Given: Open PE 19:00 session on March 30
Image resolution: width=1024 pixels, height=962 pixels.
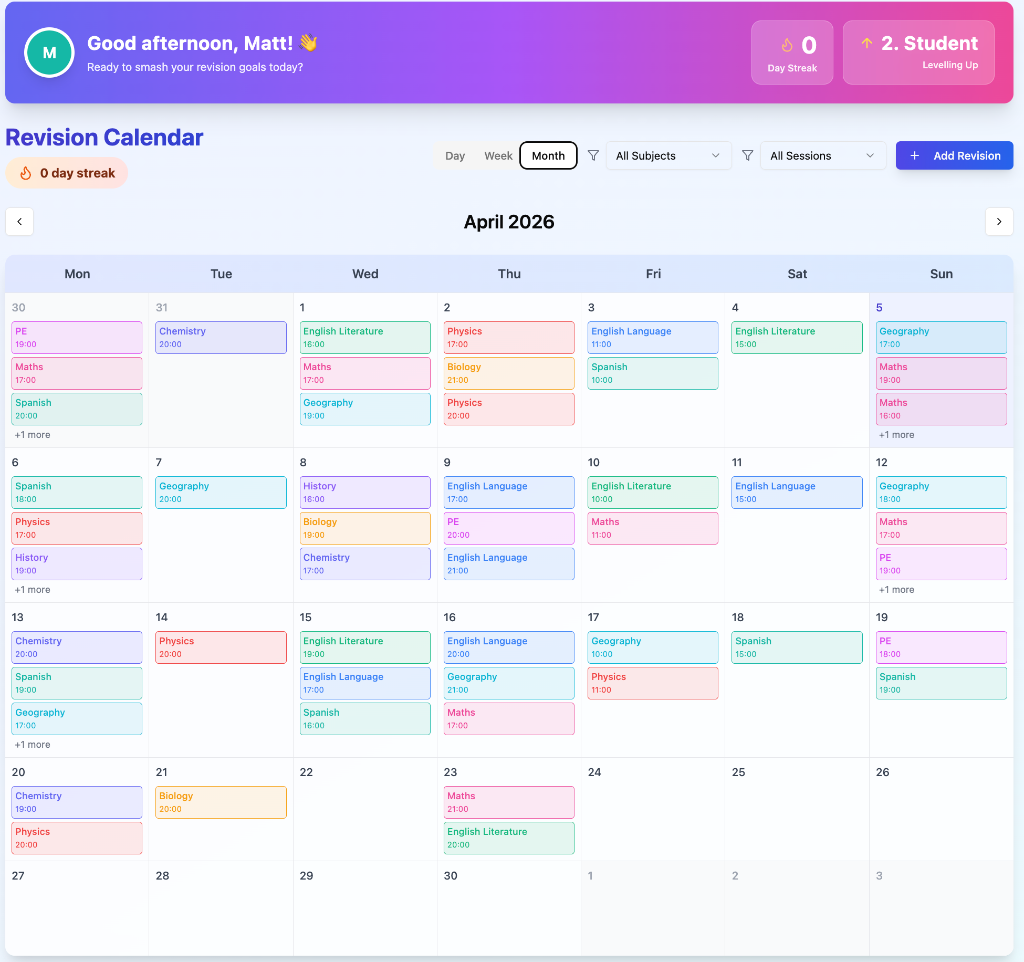Looking at the screenshot, I should point(77,338).
